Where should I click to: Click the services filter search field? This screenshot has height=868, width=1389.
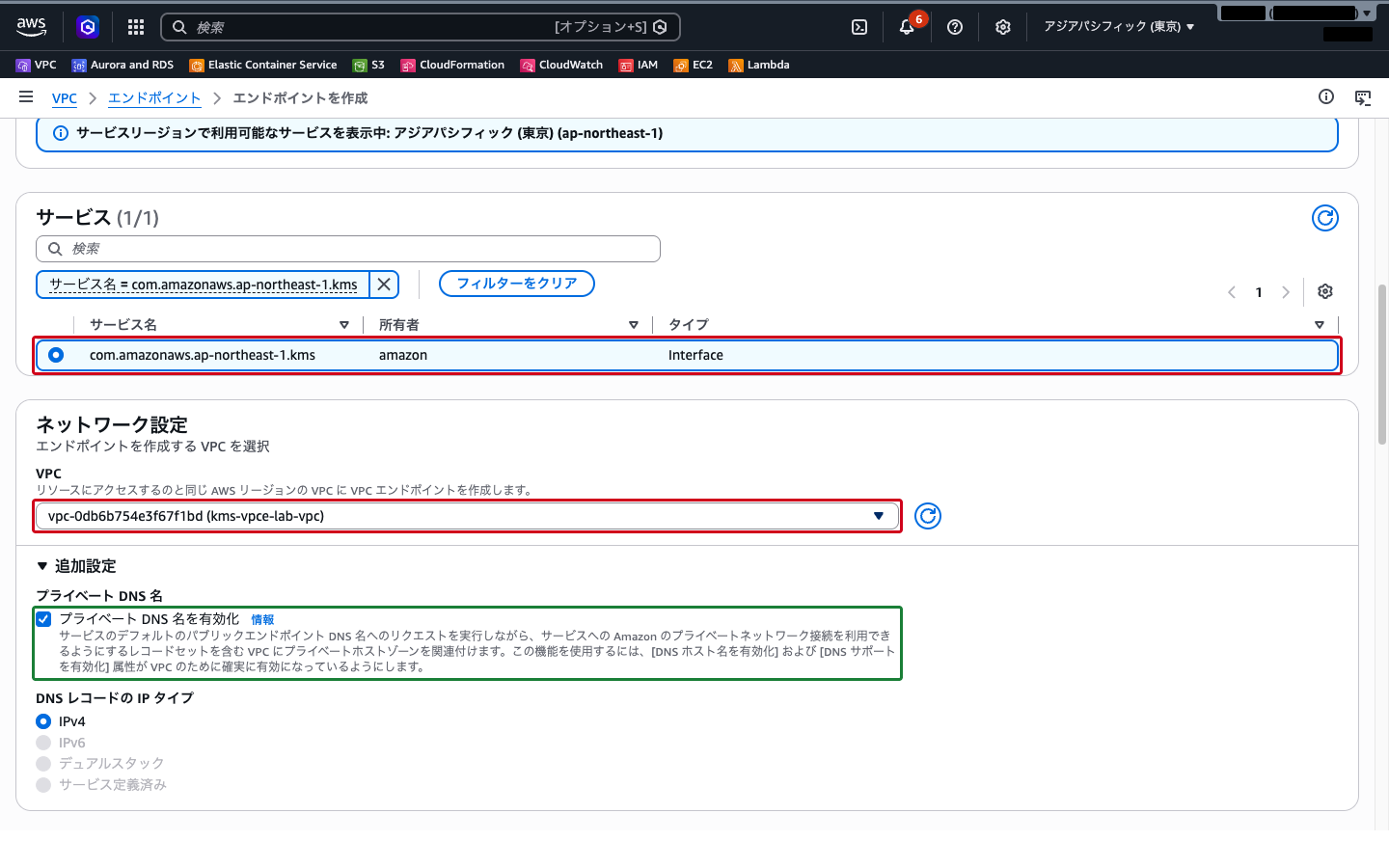pyautogui.click(x=348, y=249)
